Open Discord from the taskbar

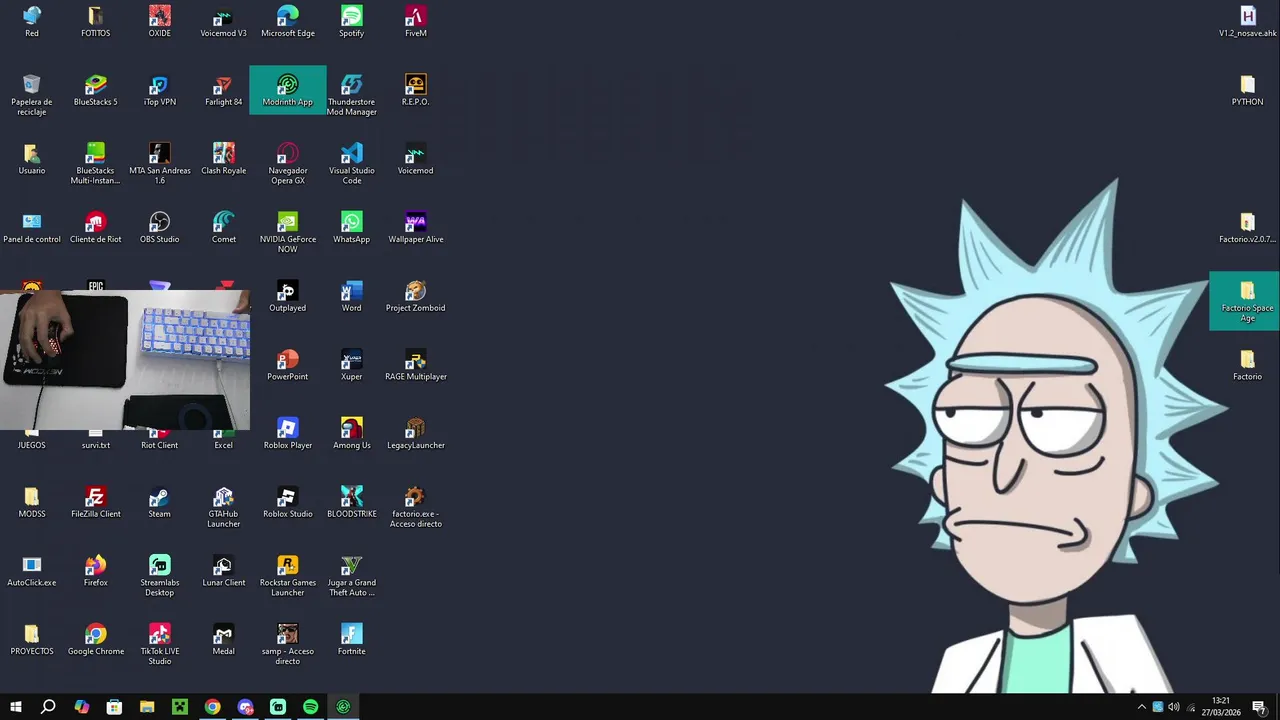245,707
